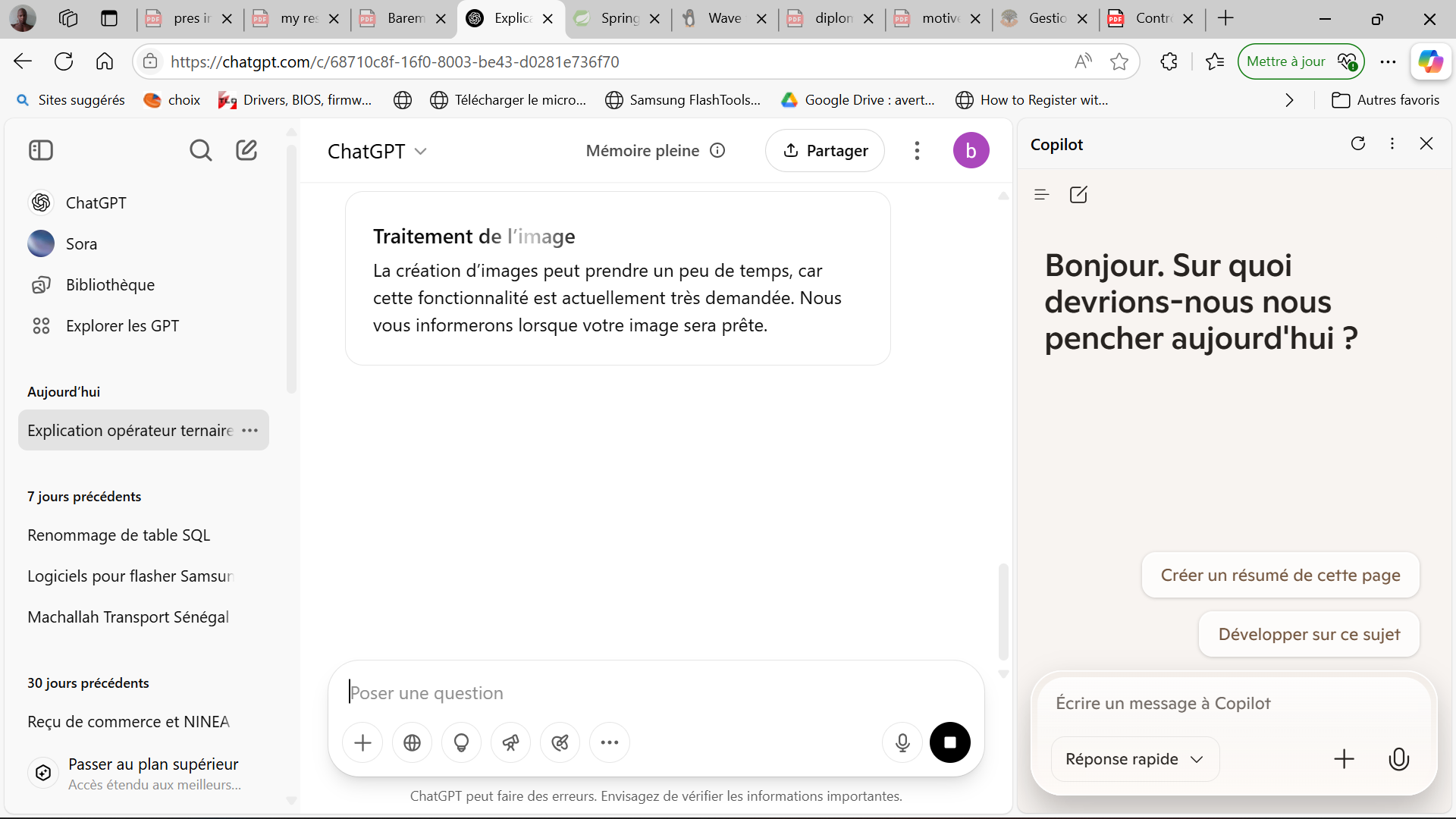1456x819 pixels.
Task: Refresh the Copilot pane
Action: [1357, 143]
